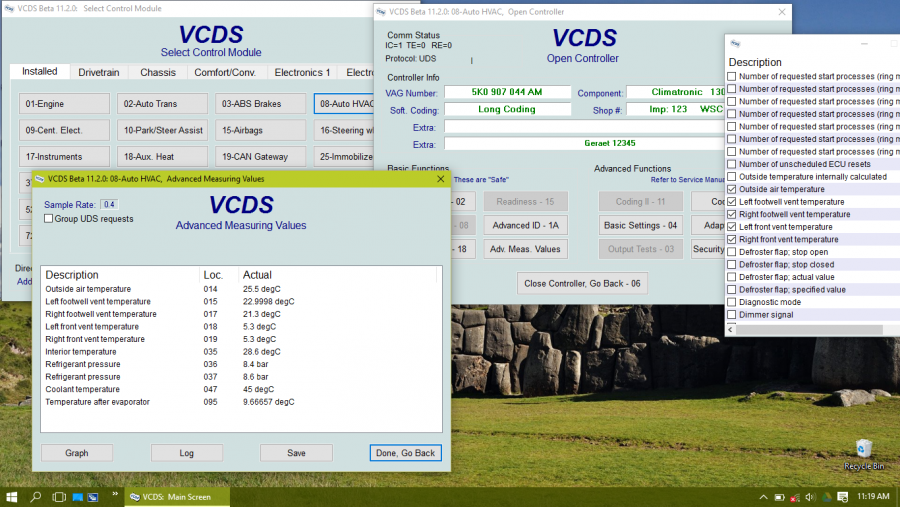This screenshot has width=900, height=507.
Task: Switch to the Drivetrain tab
Action: click(99, 72)
